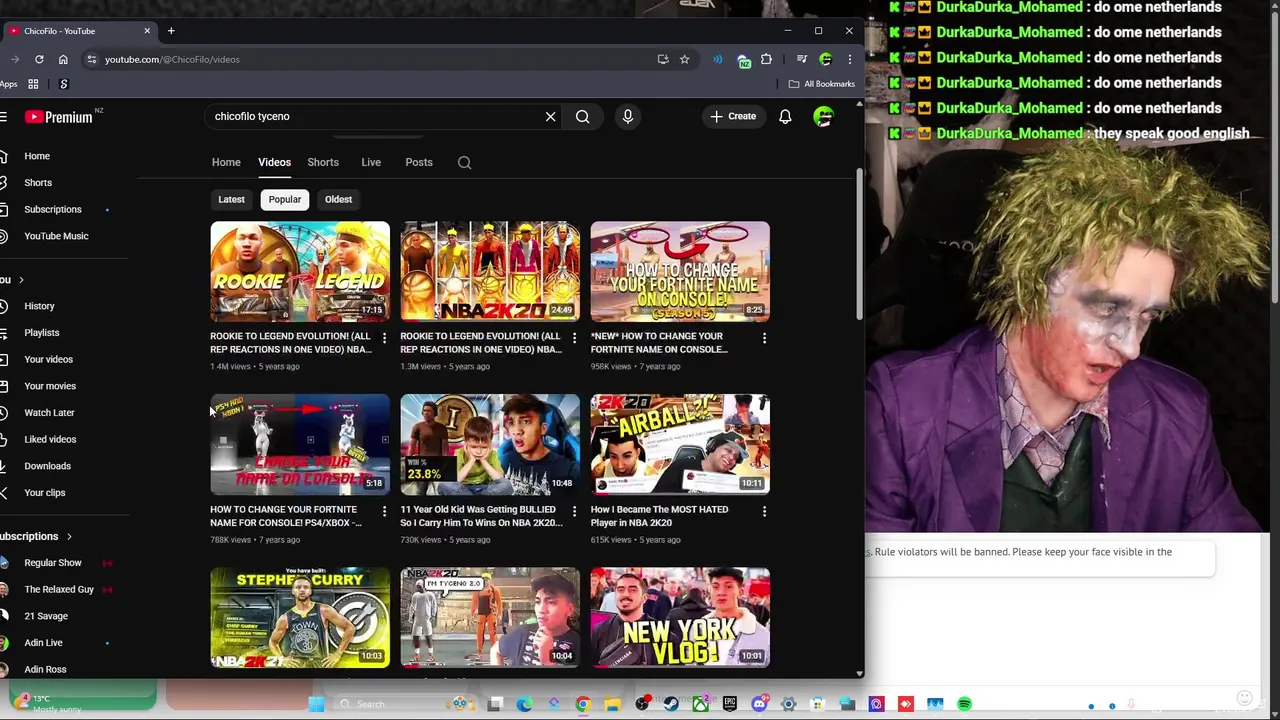
Task: Open the Windows Start menu
Action: 317,704
